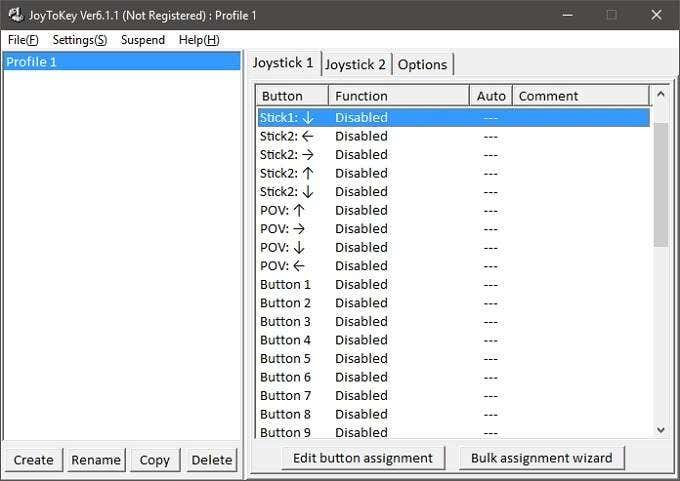Click the Create profile button
Screen dimensions: 680x481
[x=33, y=460]
